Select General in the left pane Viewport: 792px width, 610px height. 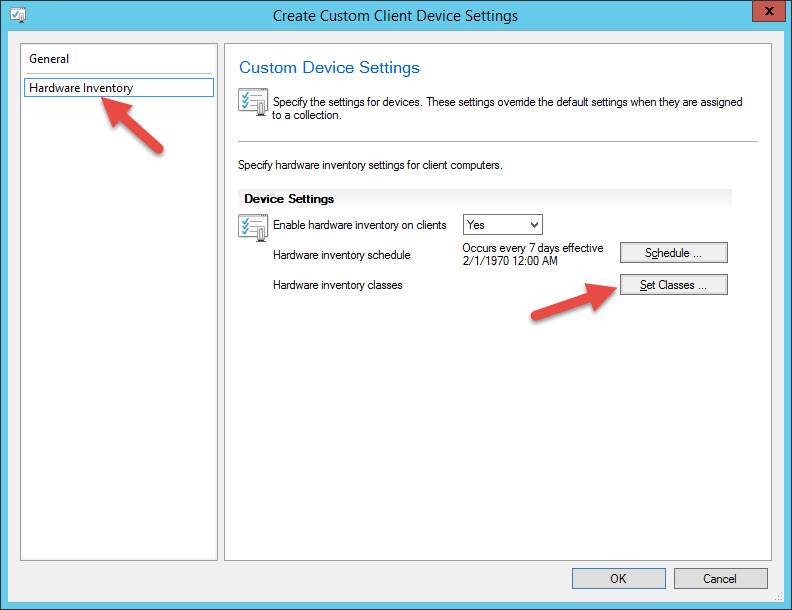pyautogui.click(x=50, y=59)
